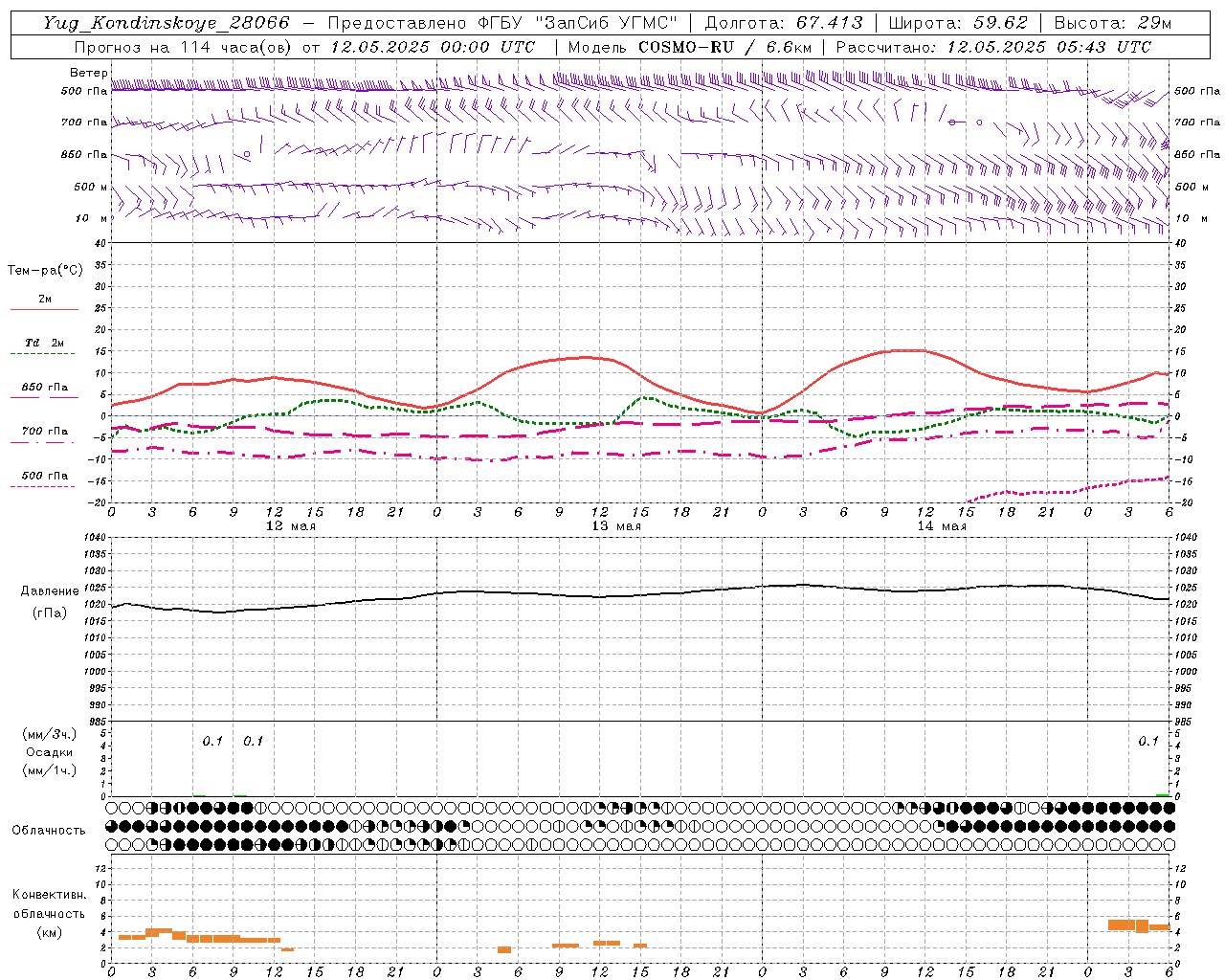Select the provider text ФГБУ "ЗапСиб УГМС"
1225x980 pixels.
(577, 23)
